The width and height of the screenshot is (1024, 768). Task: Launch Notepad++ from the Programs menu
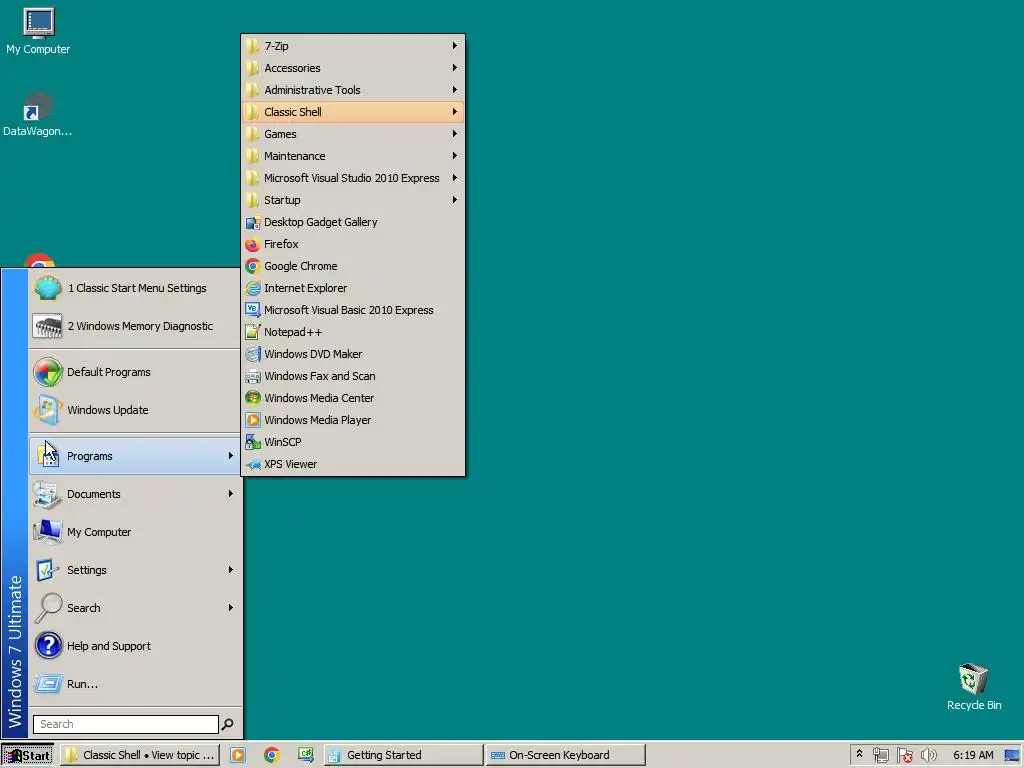pos(353,332)
